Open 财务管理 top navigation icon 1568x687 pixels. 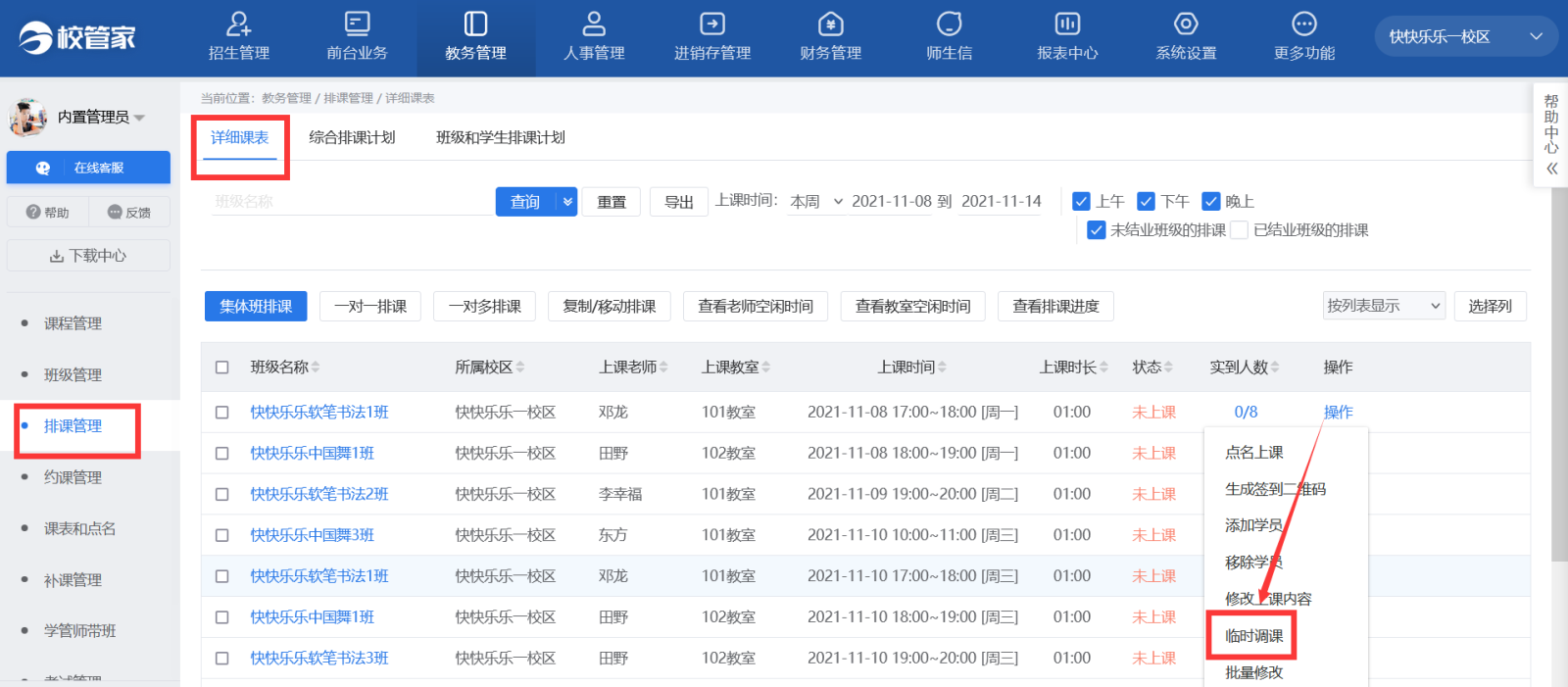pyautogui.click(x=830, y=24)
